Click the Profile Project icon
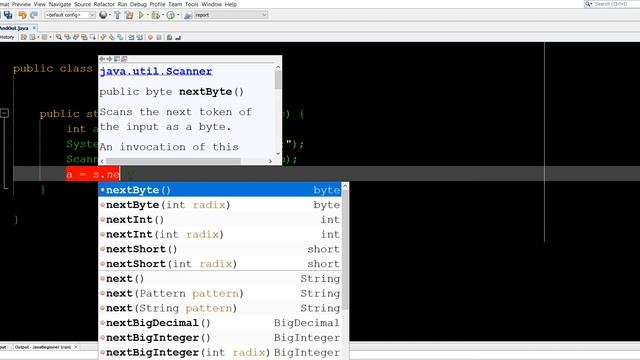 (171, 15)
